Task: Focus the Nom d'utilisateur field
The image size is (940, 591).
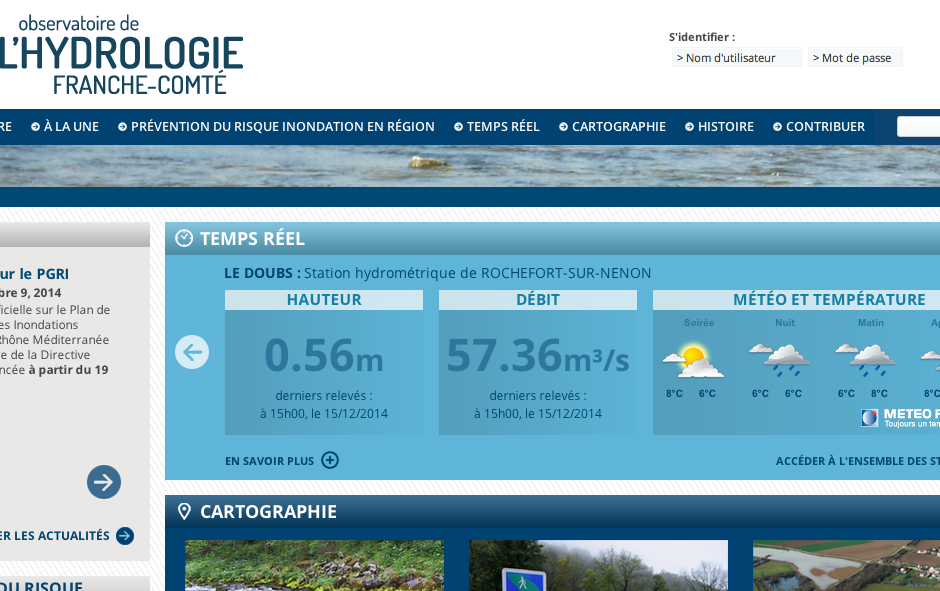Action: pyautogui.click(x=737, y=58)
